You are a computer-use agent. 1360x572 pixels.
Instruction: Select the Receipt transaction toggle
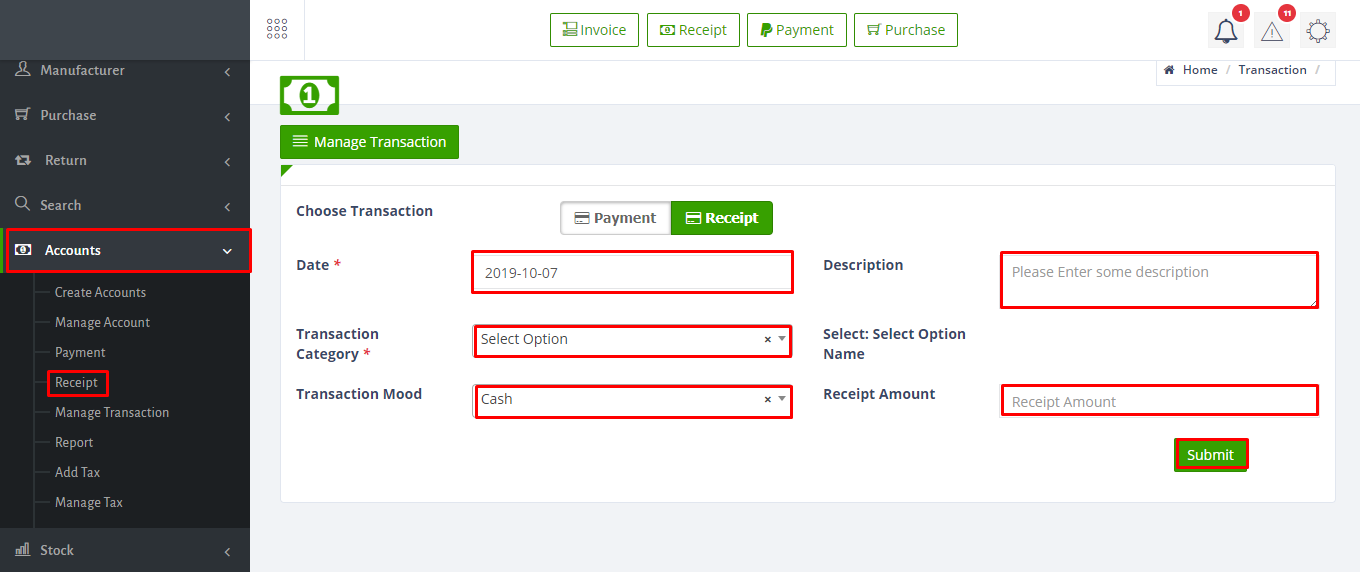(x=722, y=218)
